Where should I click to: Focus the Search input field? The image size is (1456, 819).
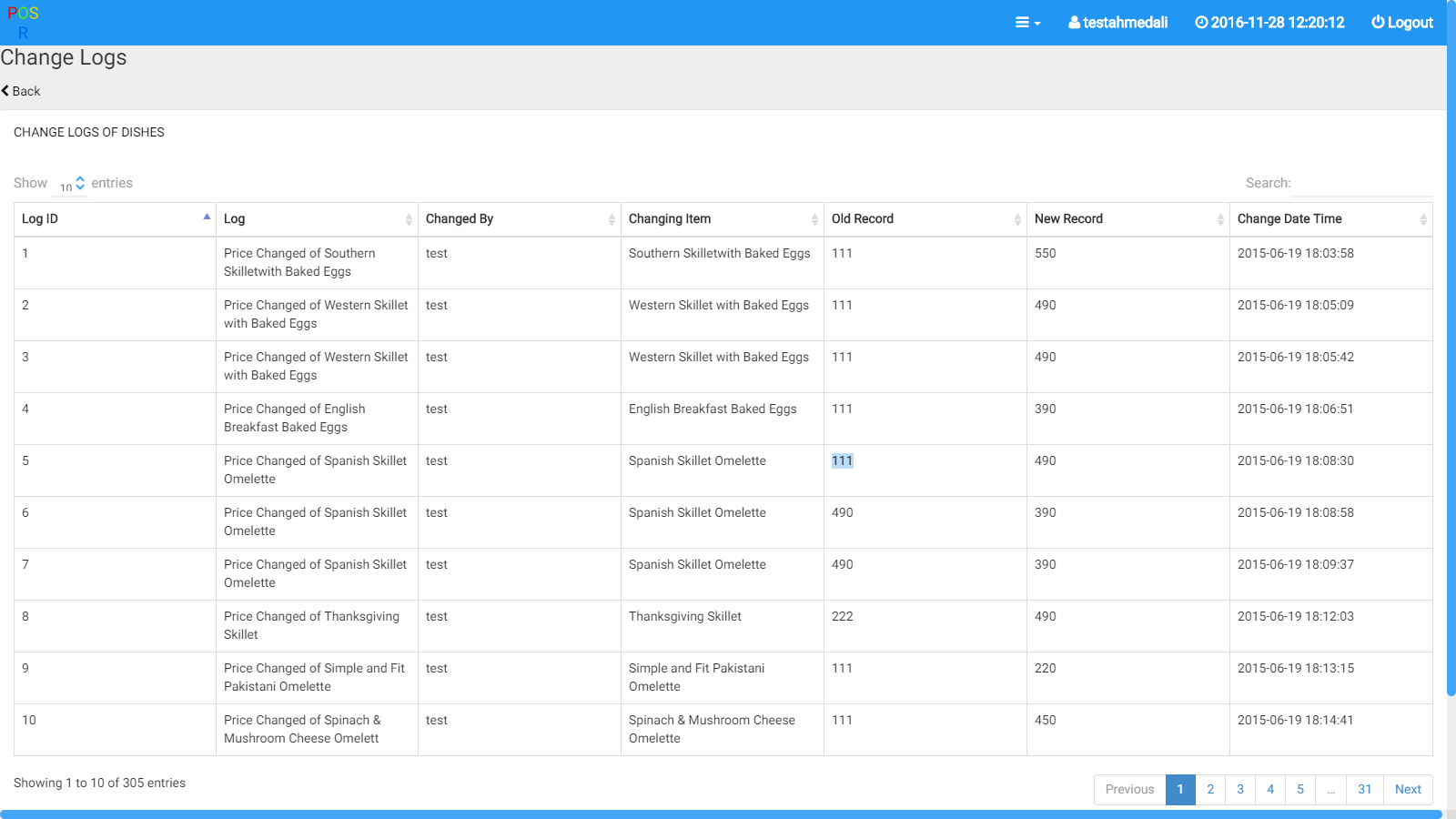pyautogui.click(x=1362, y=184)
